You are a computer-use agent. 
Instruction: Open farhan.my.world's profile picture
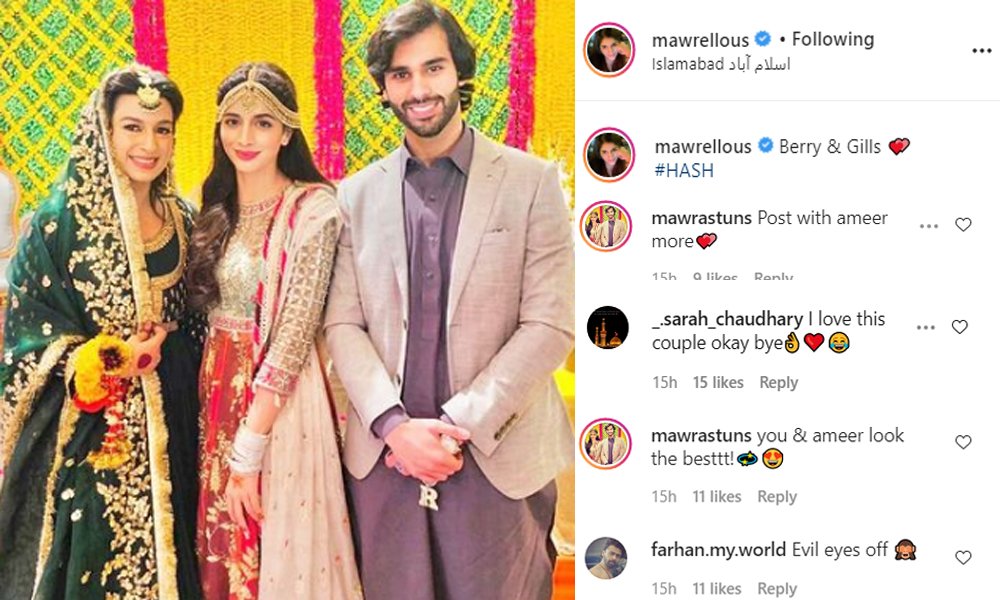point(606,558)
